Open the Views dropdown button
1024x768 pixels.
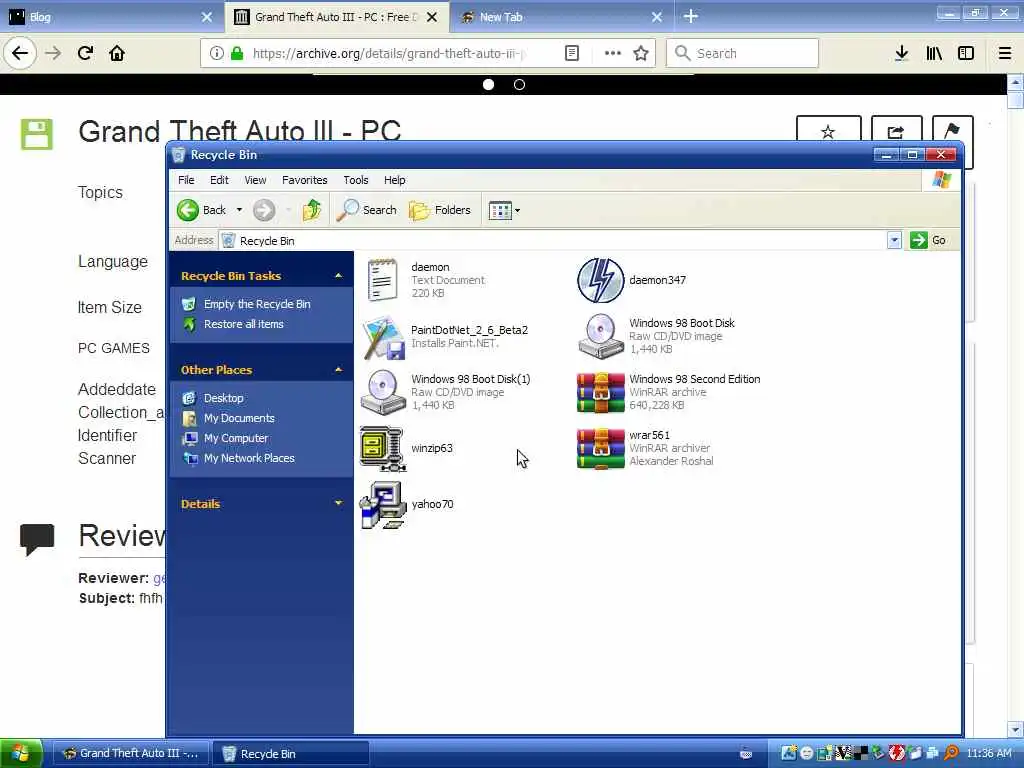coord(504,210)
